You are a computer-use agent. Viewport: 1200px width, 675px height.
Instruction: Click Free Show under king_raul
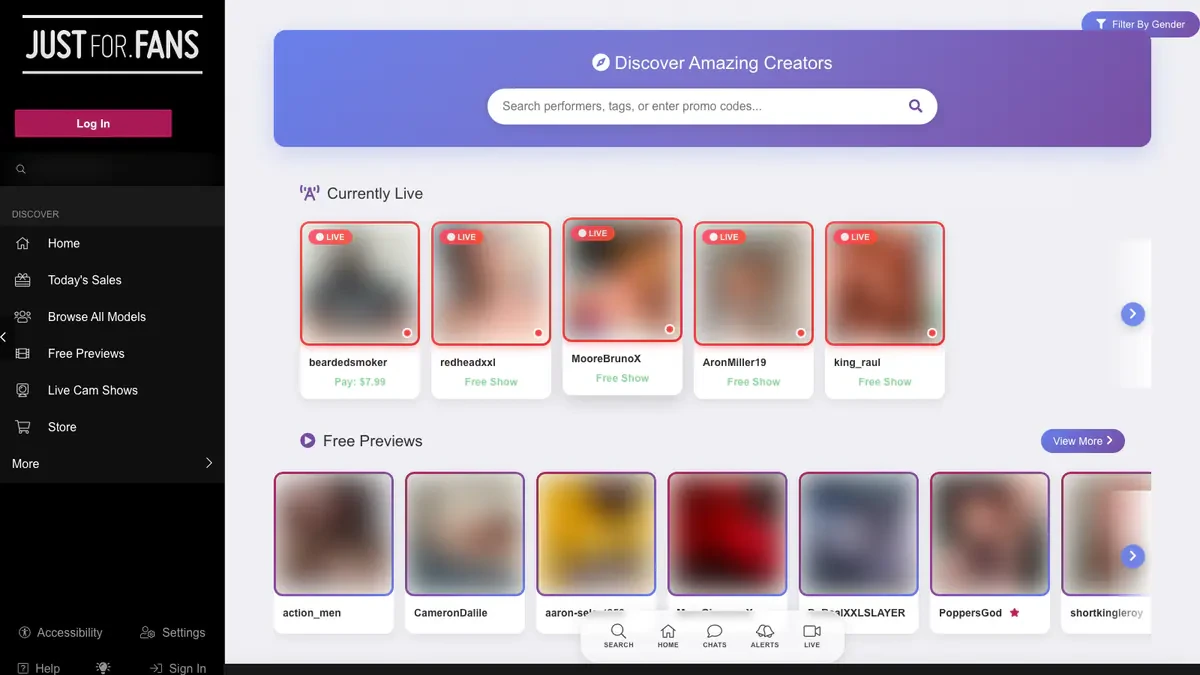(x=885, y=382)
